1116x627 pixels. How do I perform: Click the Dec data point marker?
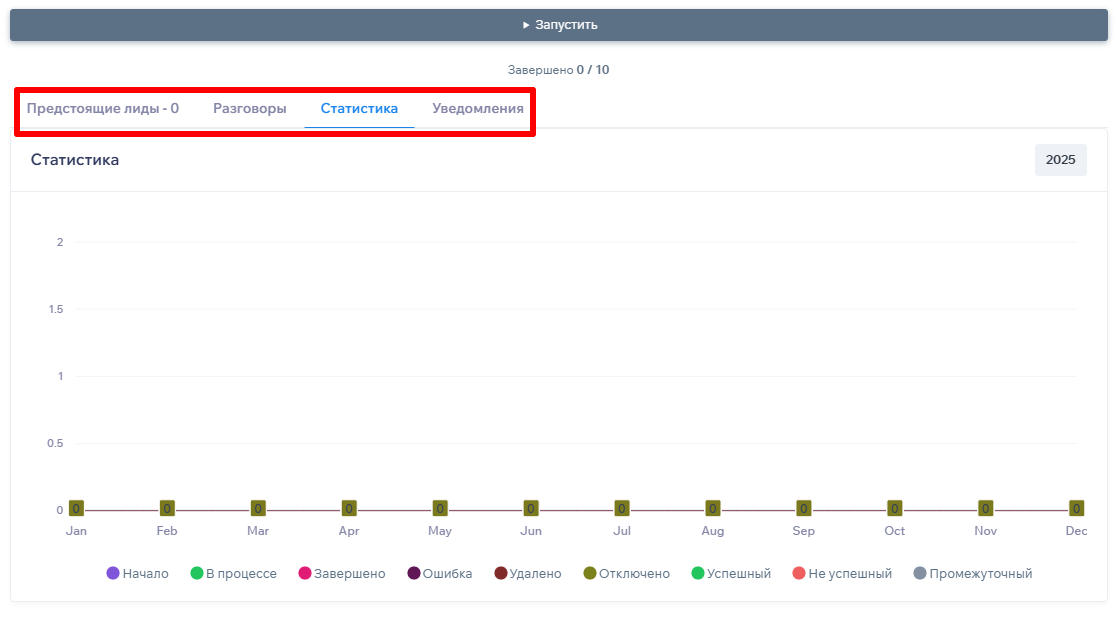(x=1076, y=509)
